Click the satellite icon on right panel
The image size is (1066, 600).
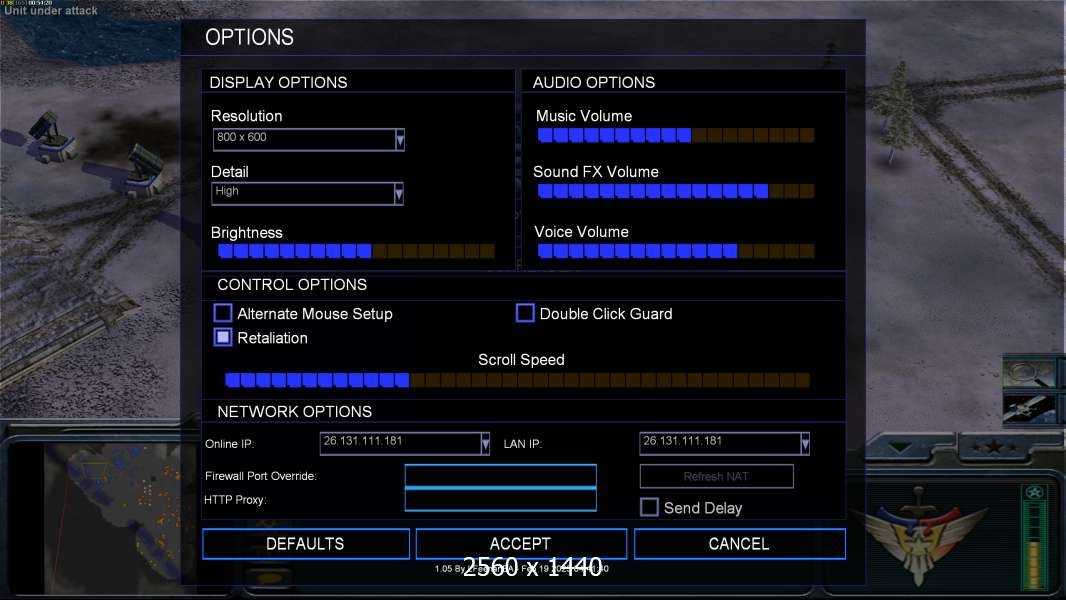[1029, 408]
